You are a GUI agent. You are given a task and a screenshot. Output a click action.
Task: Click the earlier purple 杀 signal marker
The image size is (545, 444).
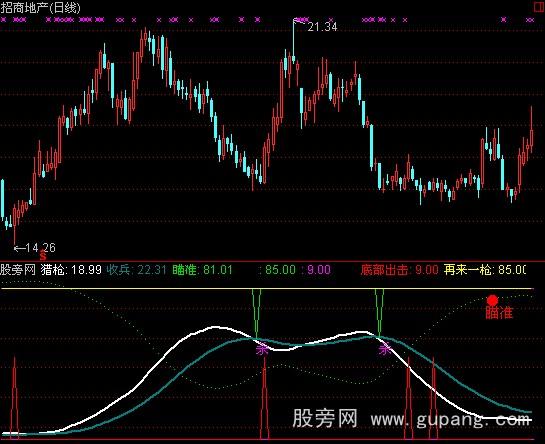point(262,349)
